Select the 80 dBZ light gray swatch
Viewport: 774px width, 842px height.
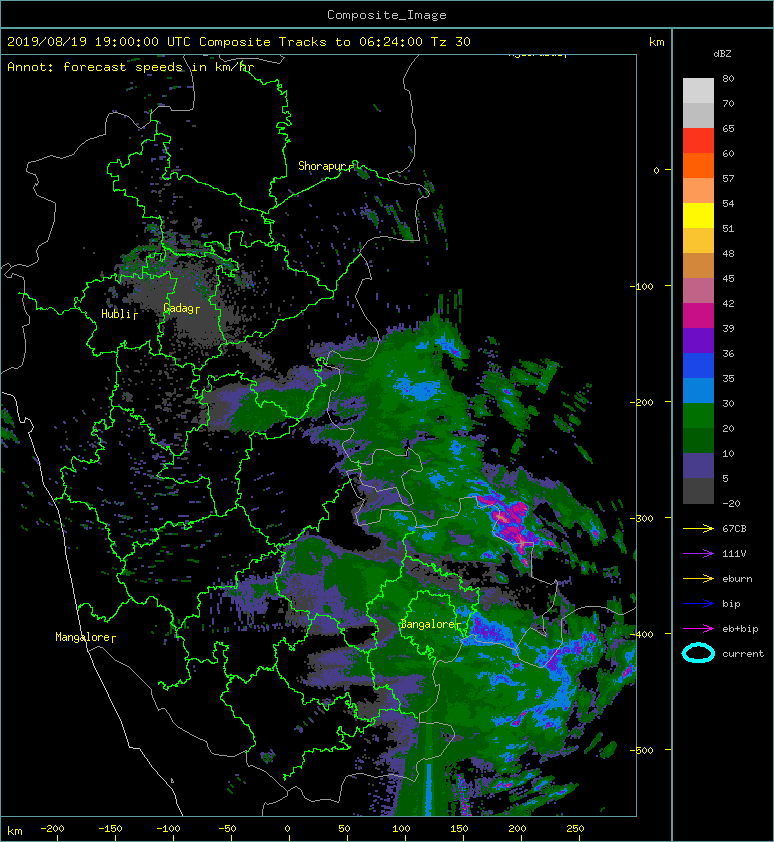[x=698, y=91]
